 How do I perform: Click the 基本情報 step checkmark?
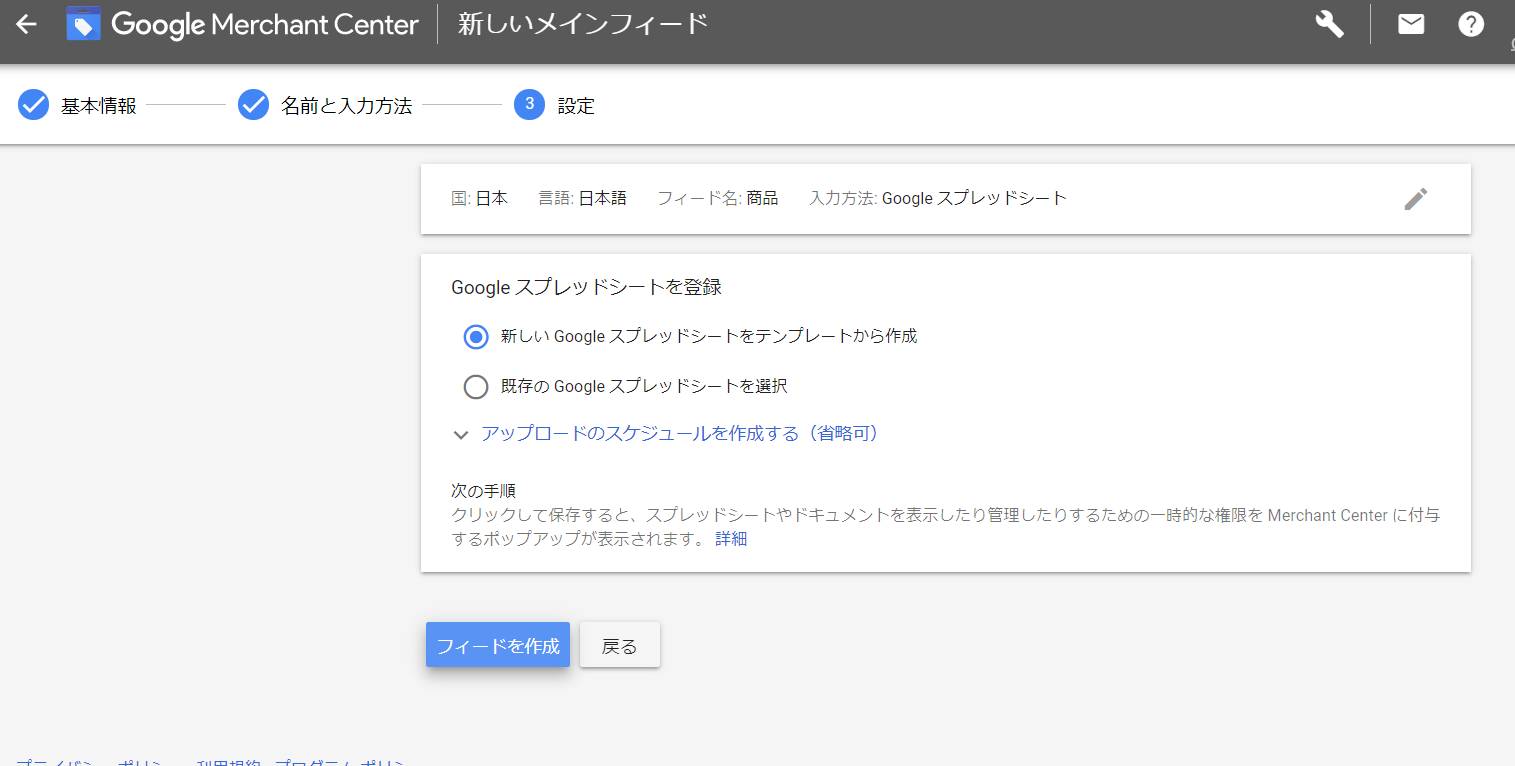34,105
